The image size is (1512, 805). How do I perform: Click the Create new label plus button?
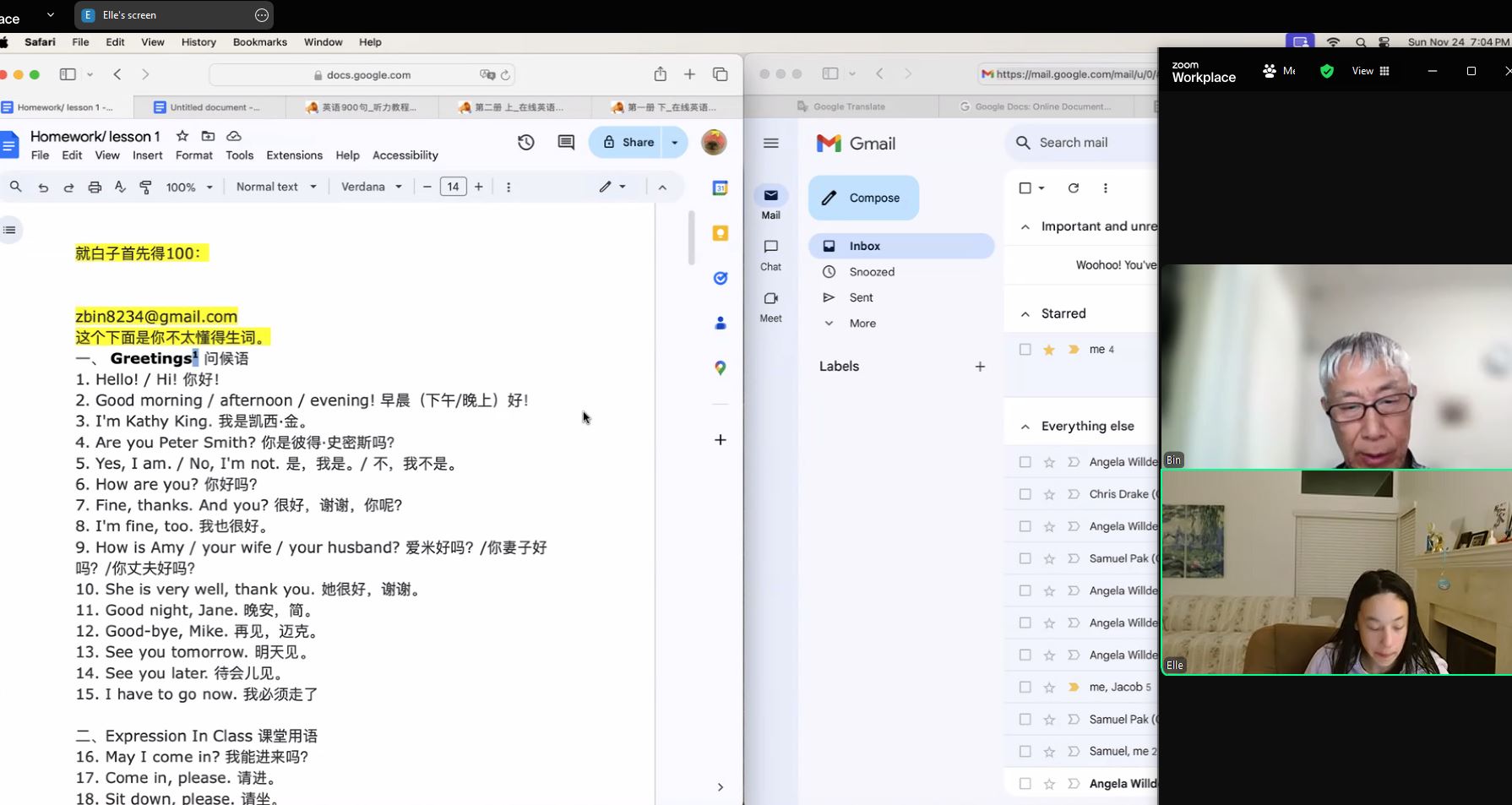[980, 367]
